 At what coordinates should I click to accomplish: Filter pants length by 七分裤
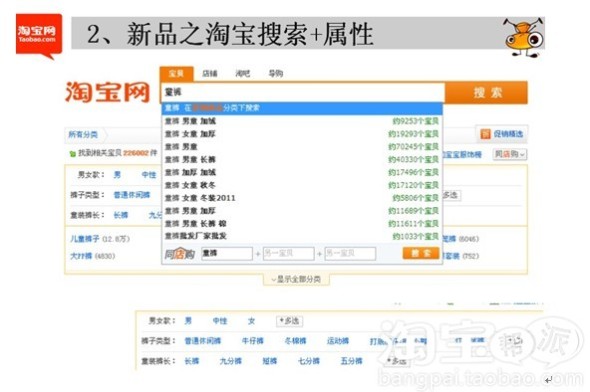(309, 361)
